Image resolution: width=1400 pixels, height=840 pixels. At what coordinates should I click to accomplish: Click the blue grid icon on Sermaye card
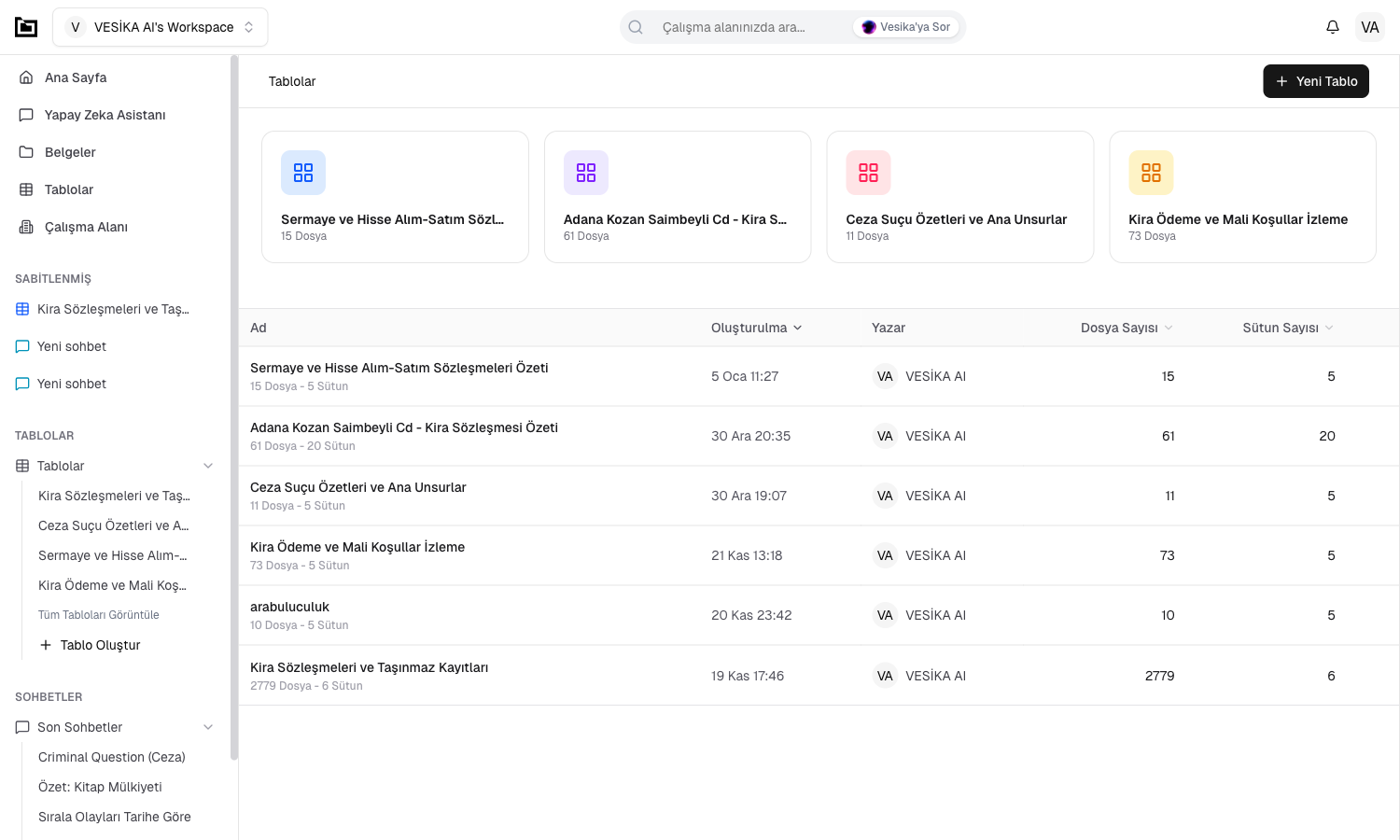(x=303, y=173)
